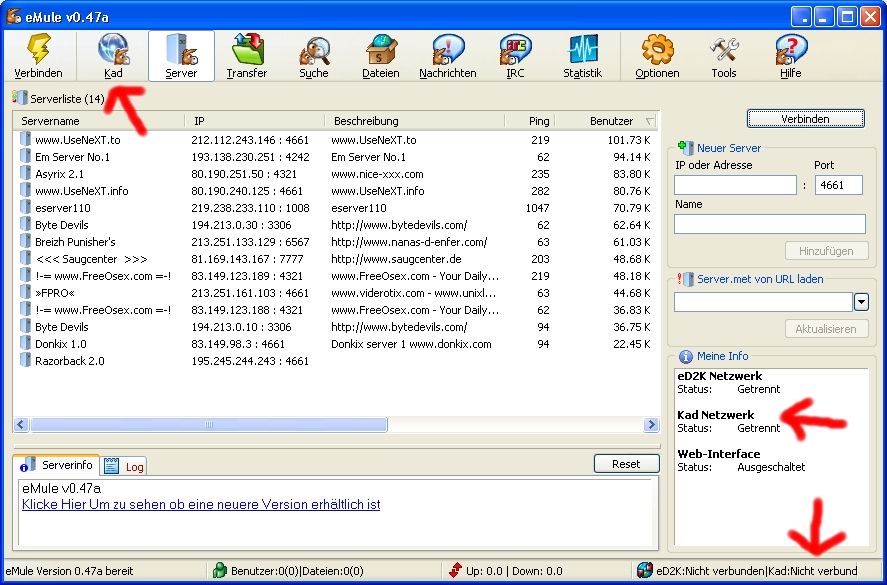Open the IRC chat toolbar icon
Image resolution: width=887 pixels, height=585 pixels.
(515, 50)
